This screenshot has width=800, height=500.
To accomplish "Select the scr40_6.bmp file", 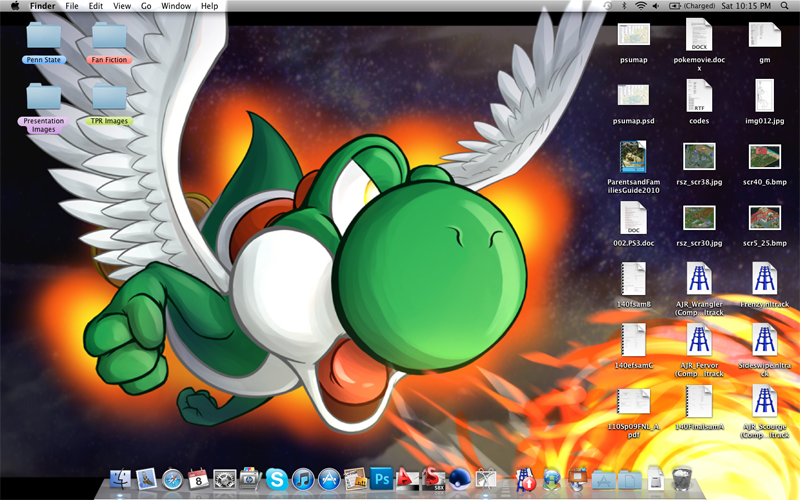I will 764,164.
